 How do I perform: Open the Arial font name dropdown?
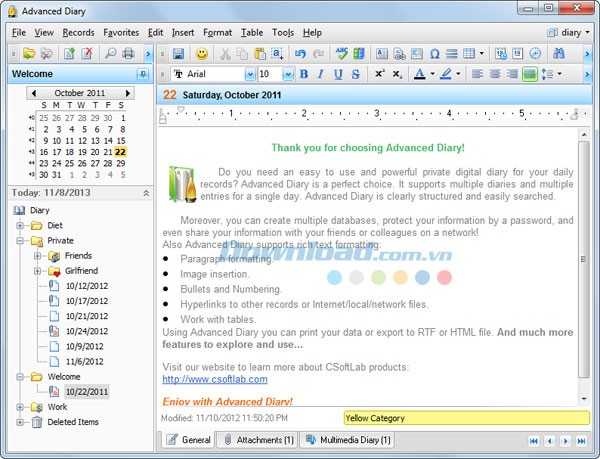(250, 74)
